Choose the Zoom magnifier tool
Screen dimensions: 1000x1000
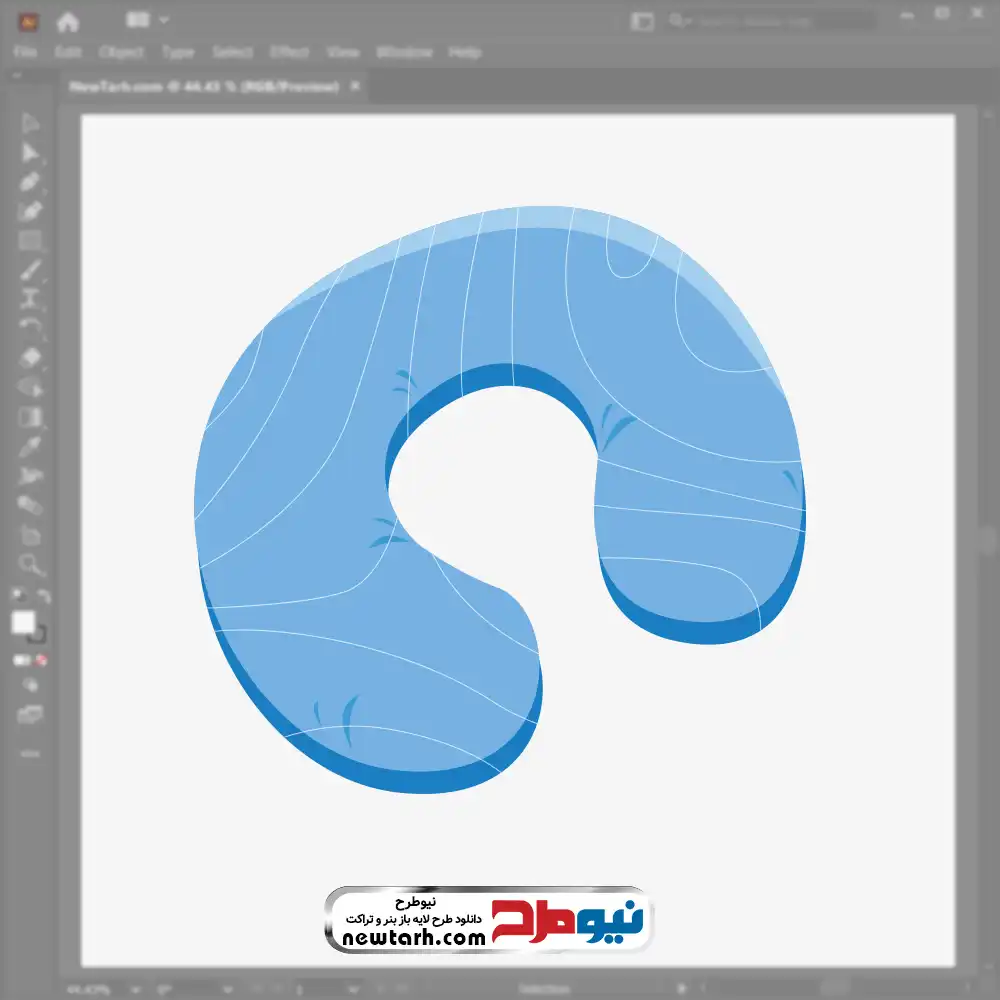point(30,565)
